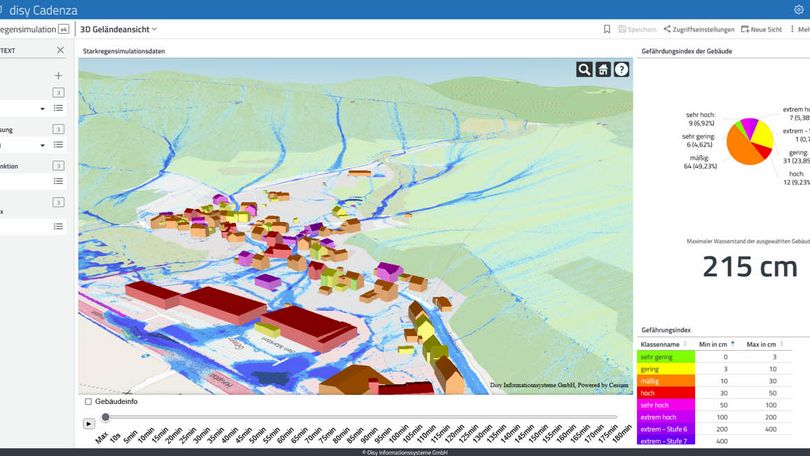This screenshot has height=456, width=810.
Task: Close the left filter panel
Action: tap(60, 50)
